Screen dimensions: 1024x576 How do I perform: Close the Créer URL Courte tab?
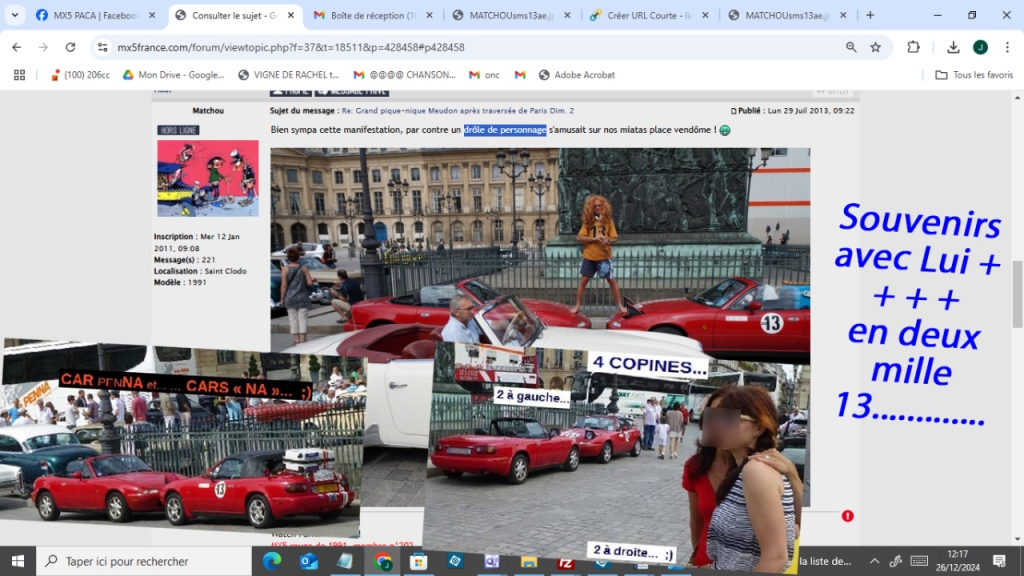coord(705,15)
